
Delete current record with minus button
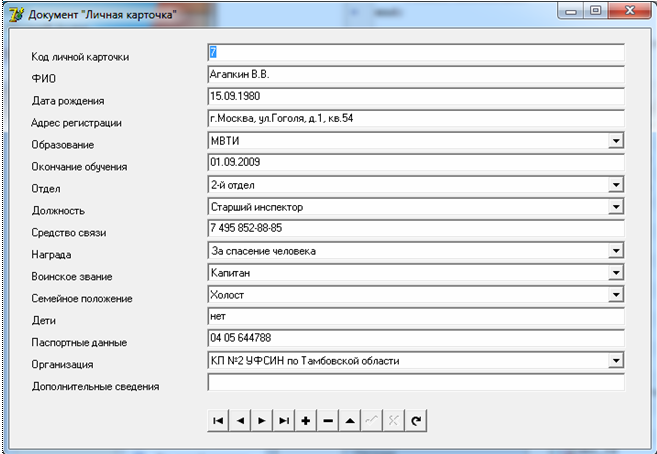pyautogui.click(x=328, y=421)
